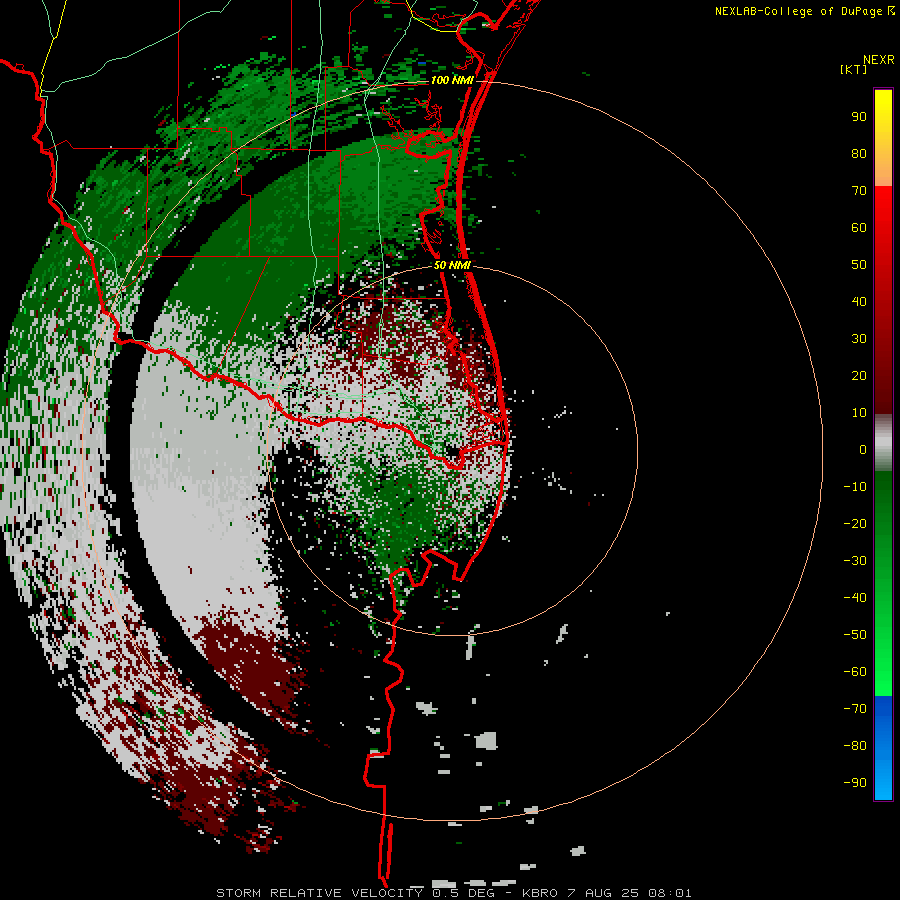
Task: Click the NEXR label above the color scale
Action: click(x=879, y=60)
